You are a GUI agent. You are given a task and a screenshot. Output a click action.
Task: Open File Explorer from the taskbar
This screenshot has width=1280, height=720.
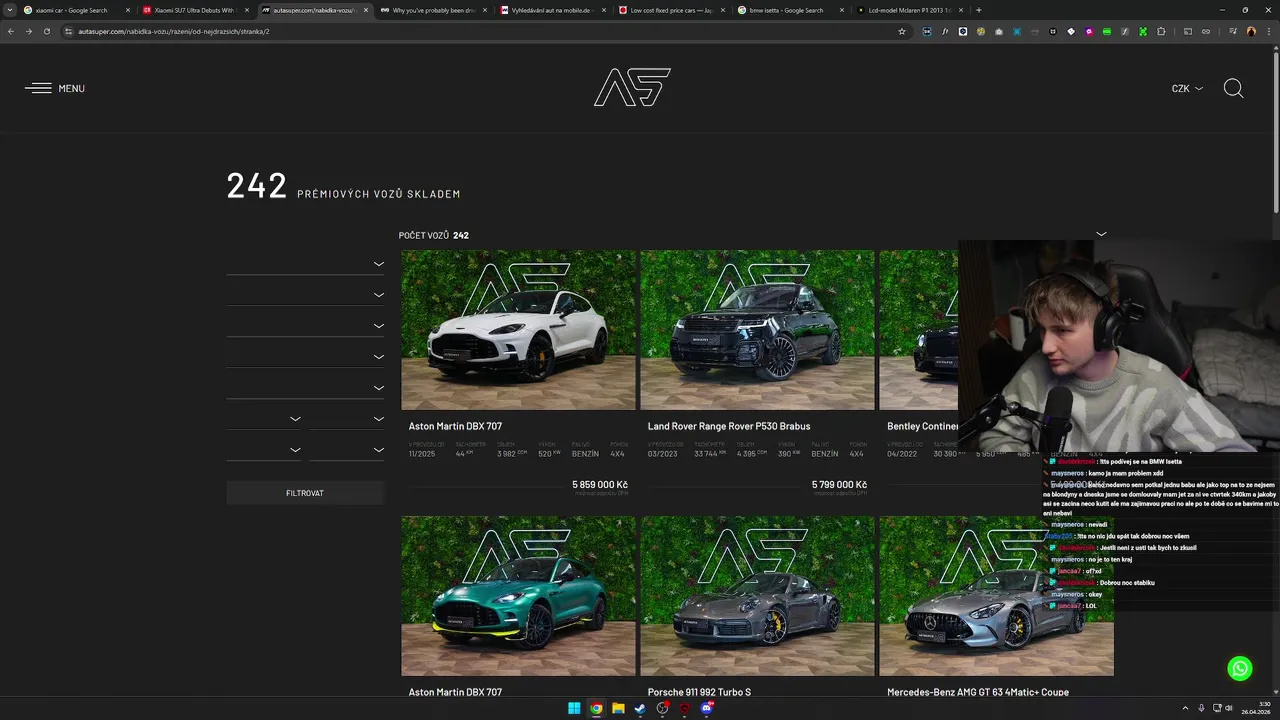point(618,708)
